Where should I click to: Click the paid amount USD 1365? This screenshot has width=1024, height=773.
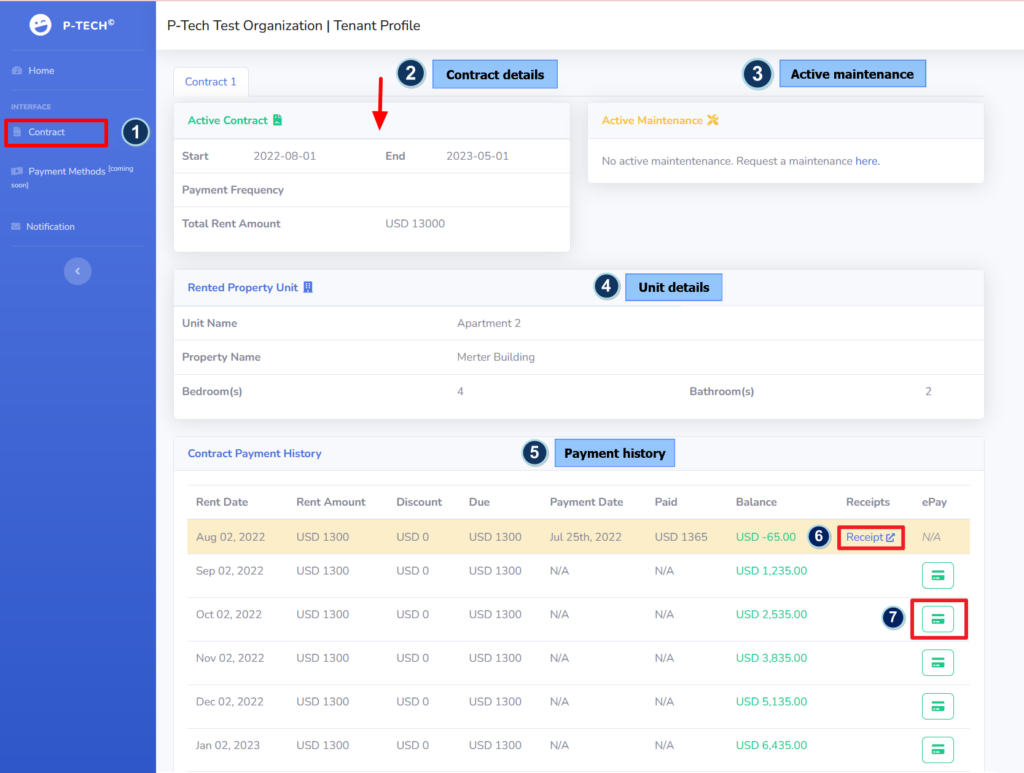[681, 537]
